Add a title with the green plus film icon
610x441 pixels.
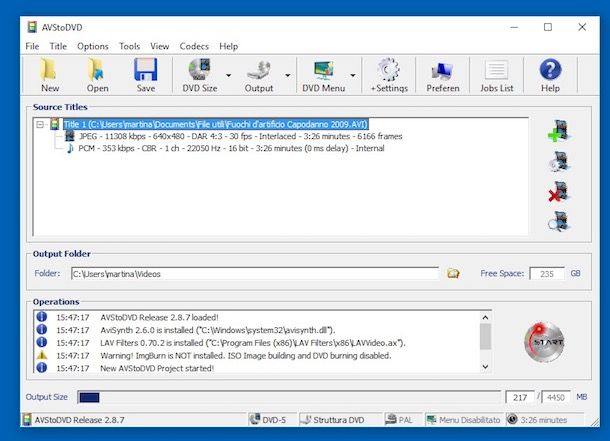pos(559,131)
